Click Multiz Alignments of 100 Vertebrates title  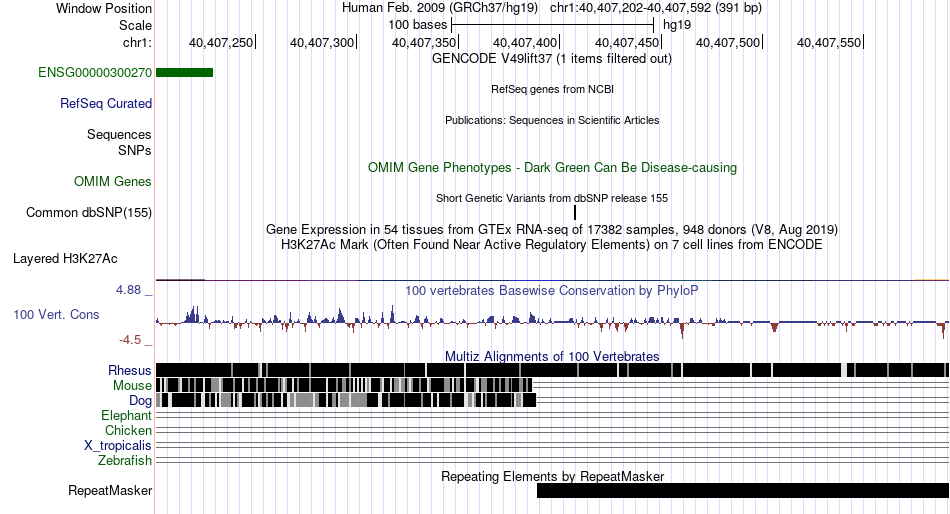[552, 356]
